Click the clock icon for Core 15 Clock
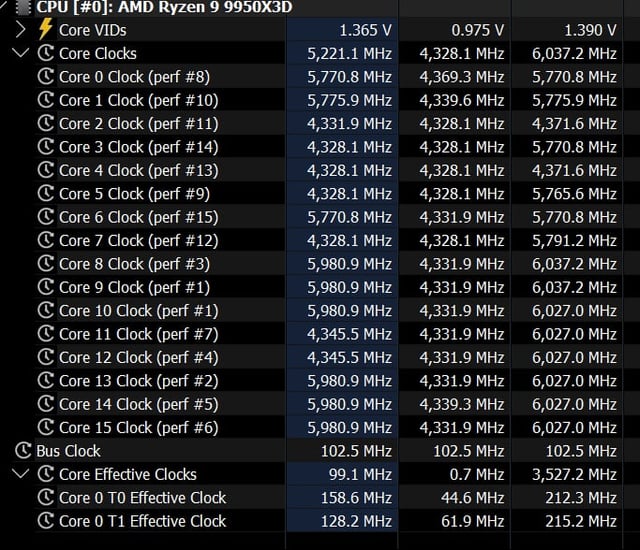Screen dimensions: 640x550 tap(46, 428)
